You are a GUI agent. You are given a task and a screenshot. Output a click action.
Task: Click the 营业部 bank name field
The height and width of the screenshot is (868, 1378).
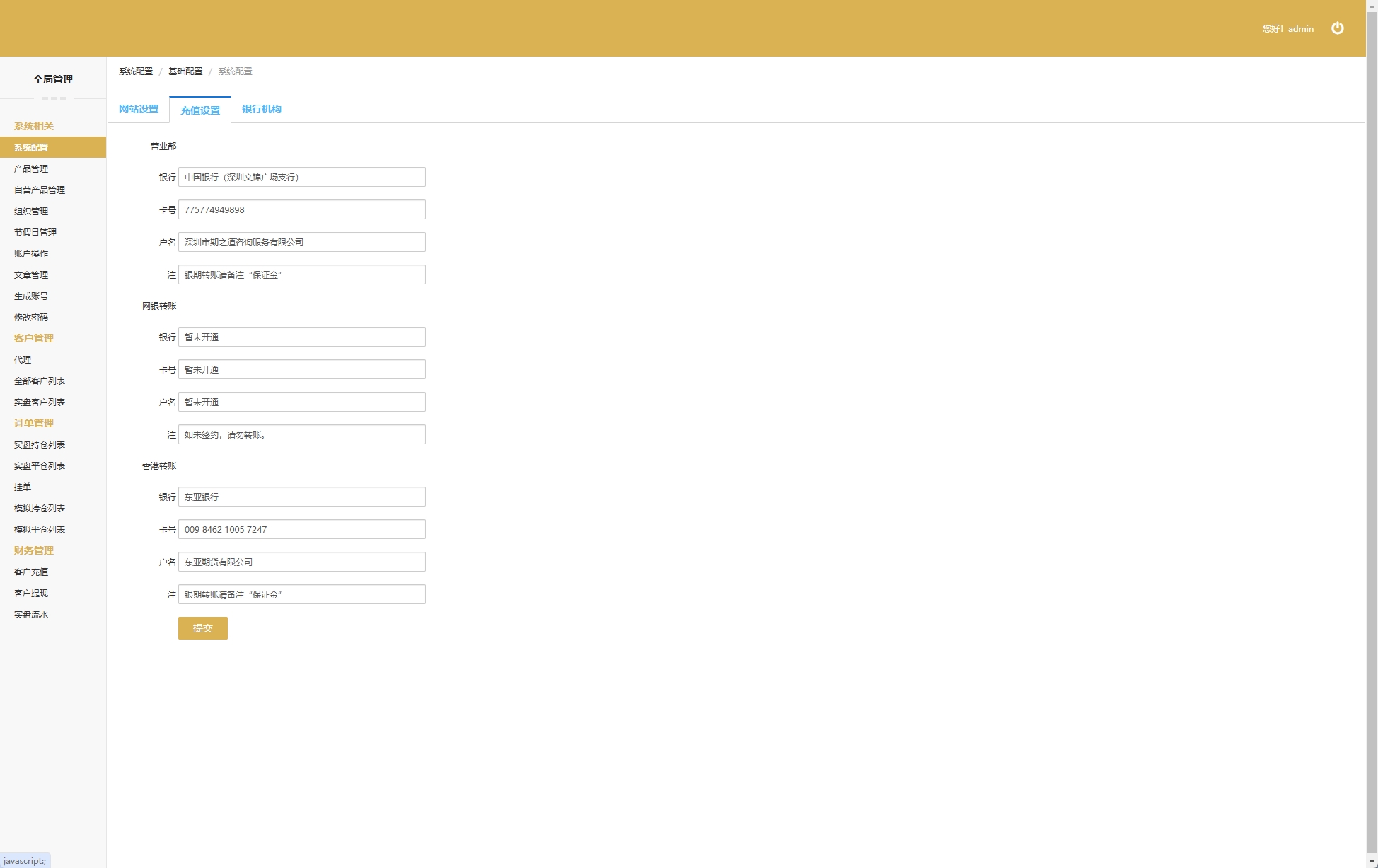[x=301, y=177]
